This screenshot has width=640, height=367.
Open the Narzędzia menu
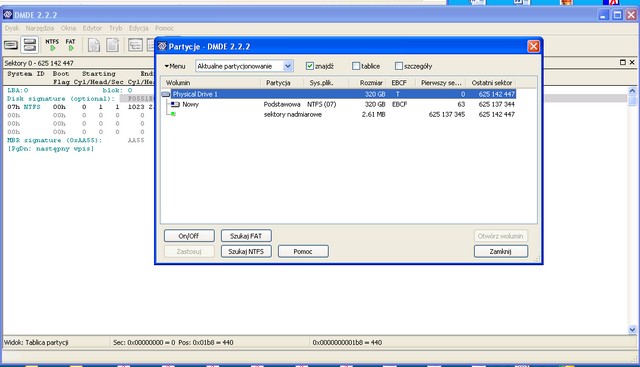(40, 28)
